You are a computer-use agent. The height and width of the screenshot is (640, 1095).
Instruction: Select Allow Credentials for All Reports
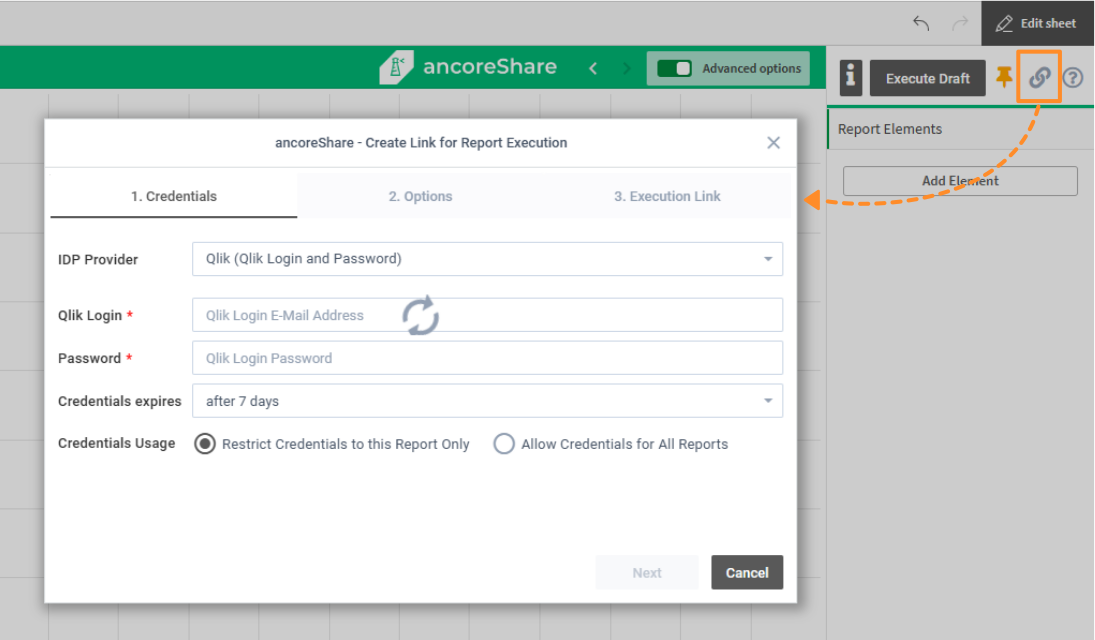pos(504,444)
